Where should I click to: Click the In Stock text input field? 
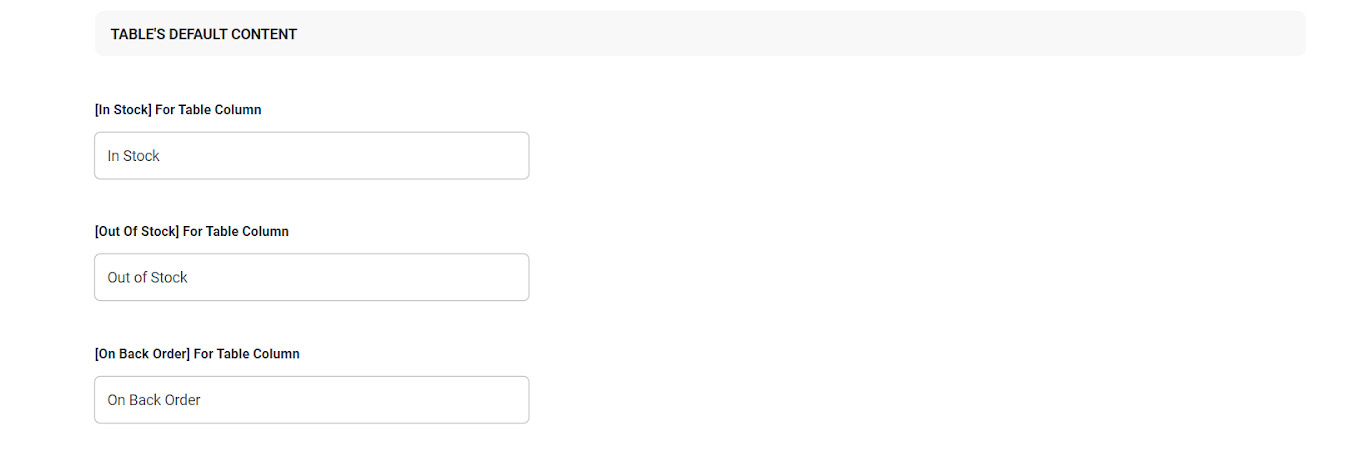tap(311, 156)
